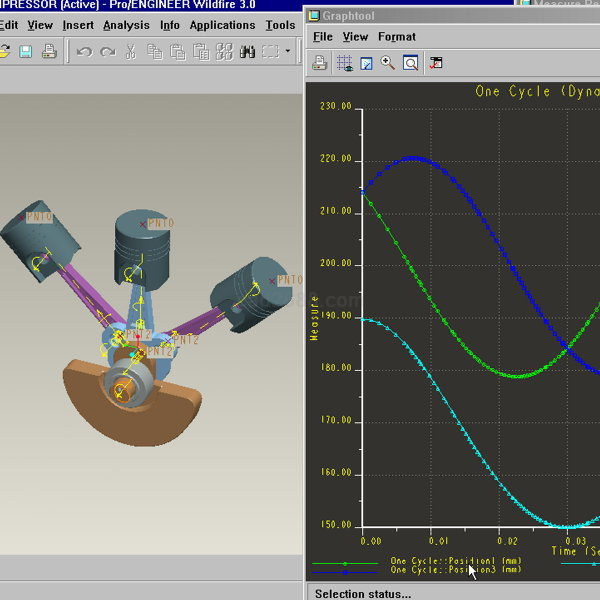The image size is (600, 600).
Task: Toggle the graph grid icon
Action: (x=343, y=63)
